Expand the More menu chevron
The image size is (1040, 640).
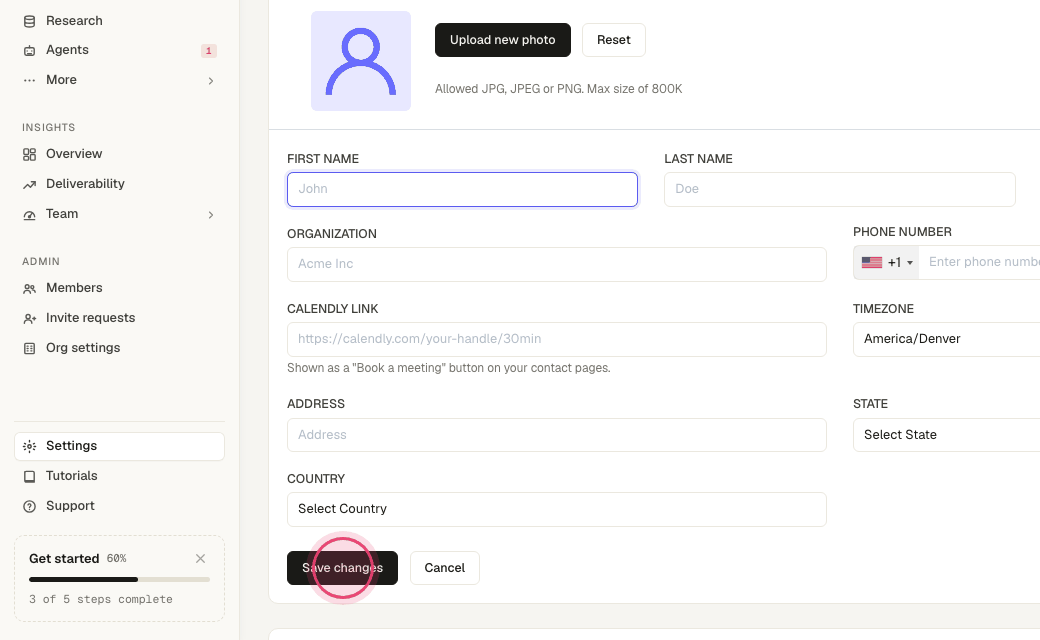click(211, 81)
